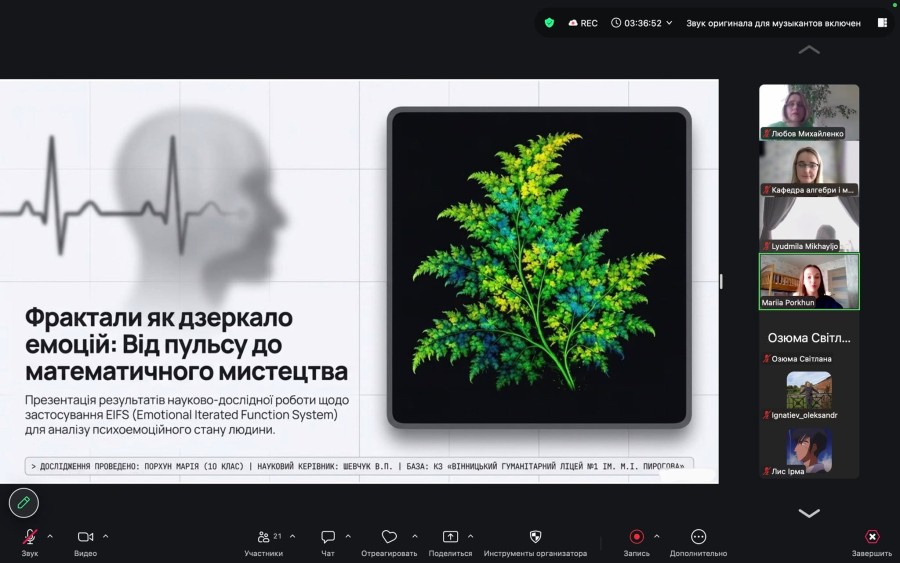Select Lyudmila Mikhayljo video thumbnail
This screenshot has width=900, height=563.
point(809,224)
